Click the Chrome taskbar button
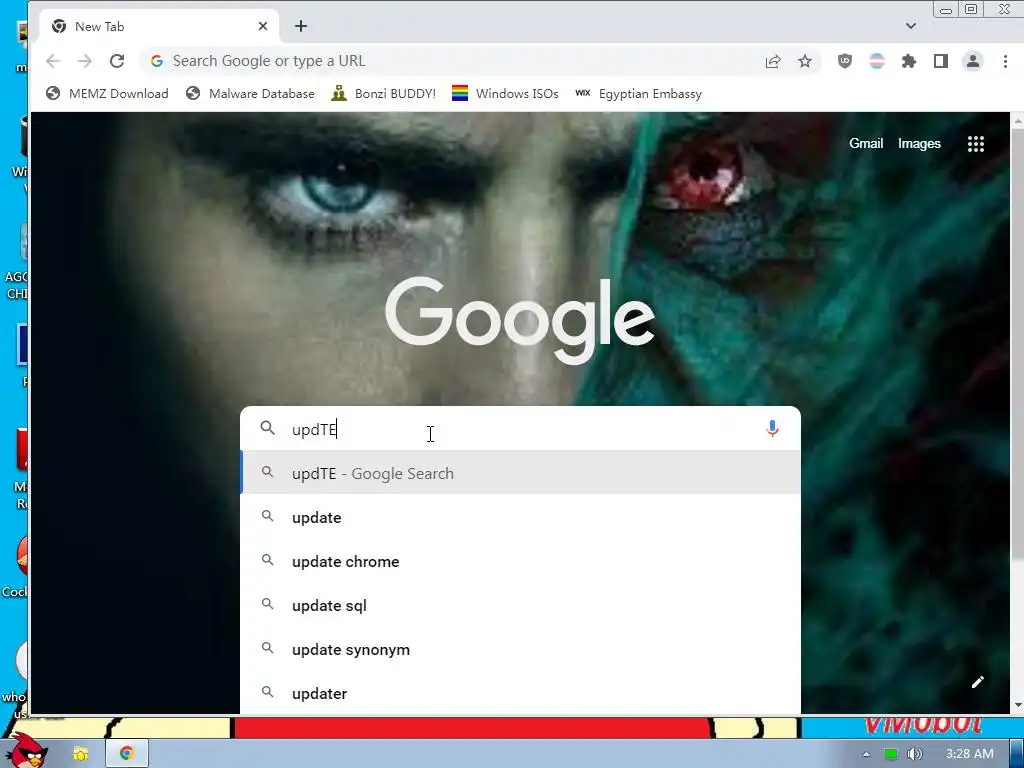The width and height of the screenshot is (1024, 768). (127, 754)
